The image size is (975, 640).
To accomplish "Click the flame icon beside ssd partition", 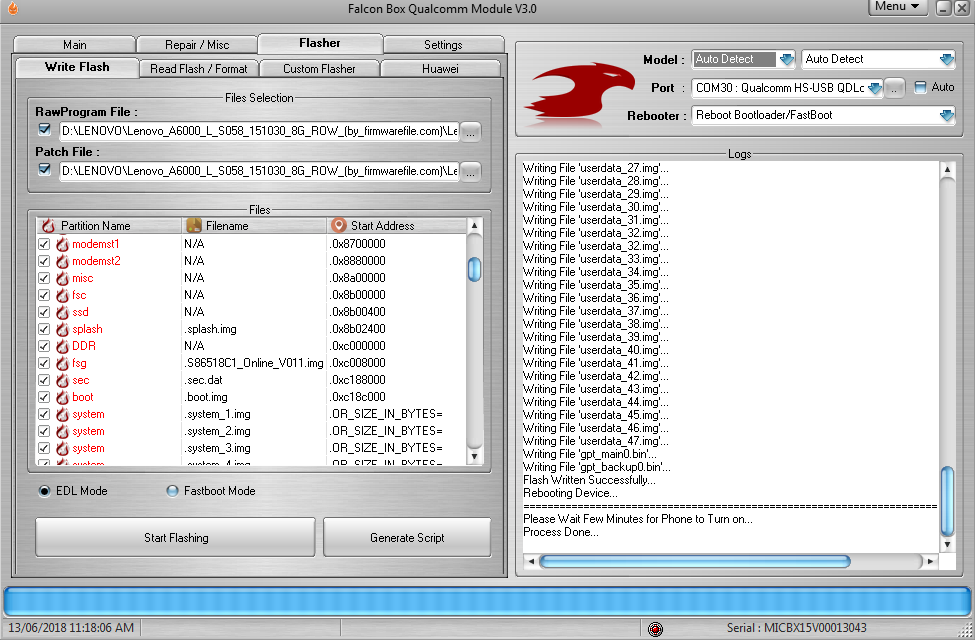I will 62,312.
